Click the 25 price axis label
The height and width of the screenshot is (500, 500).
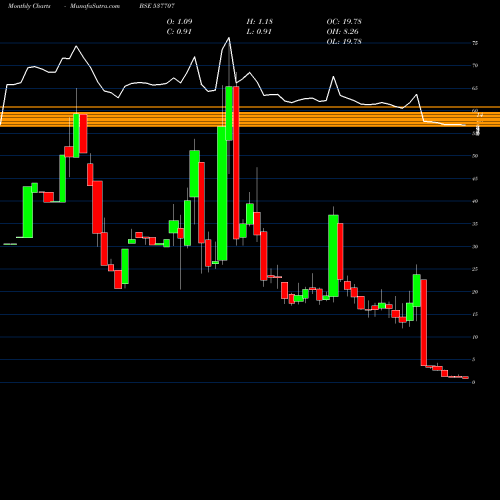point(475,269)
